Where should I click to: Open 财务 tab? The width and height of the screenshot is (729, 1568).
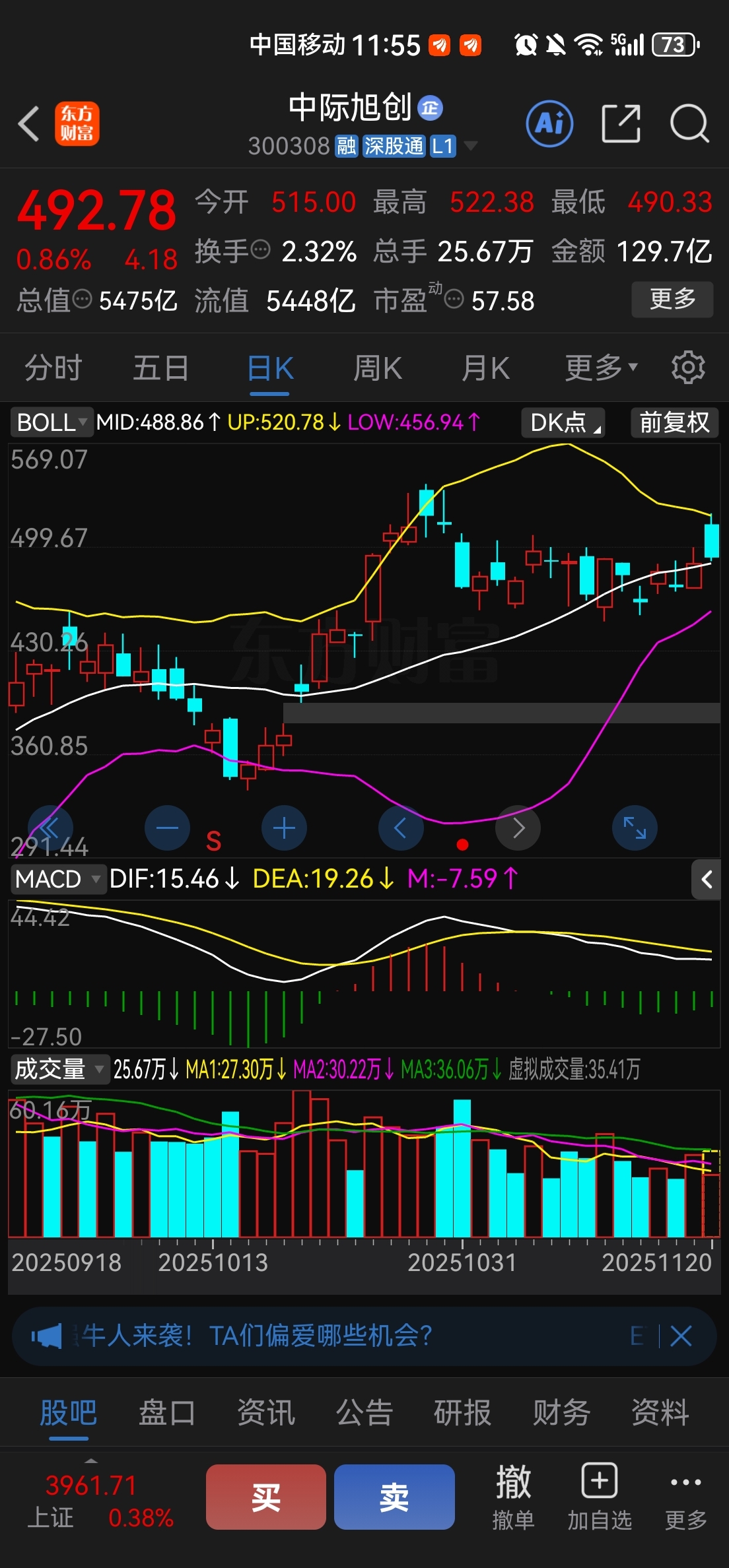tap(561, 1413)
